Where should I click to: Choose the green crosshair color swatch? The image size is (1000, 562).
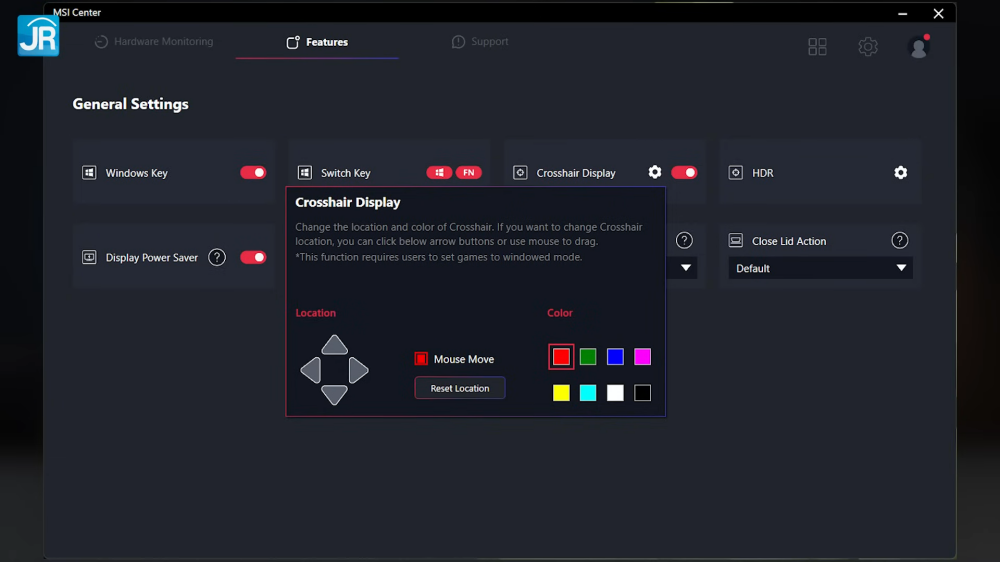pyautogui.click(x=588, y=357)
